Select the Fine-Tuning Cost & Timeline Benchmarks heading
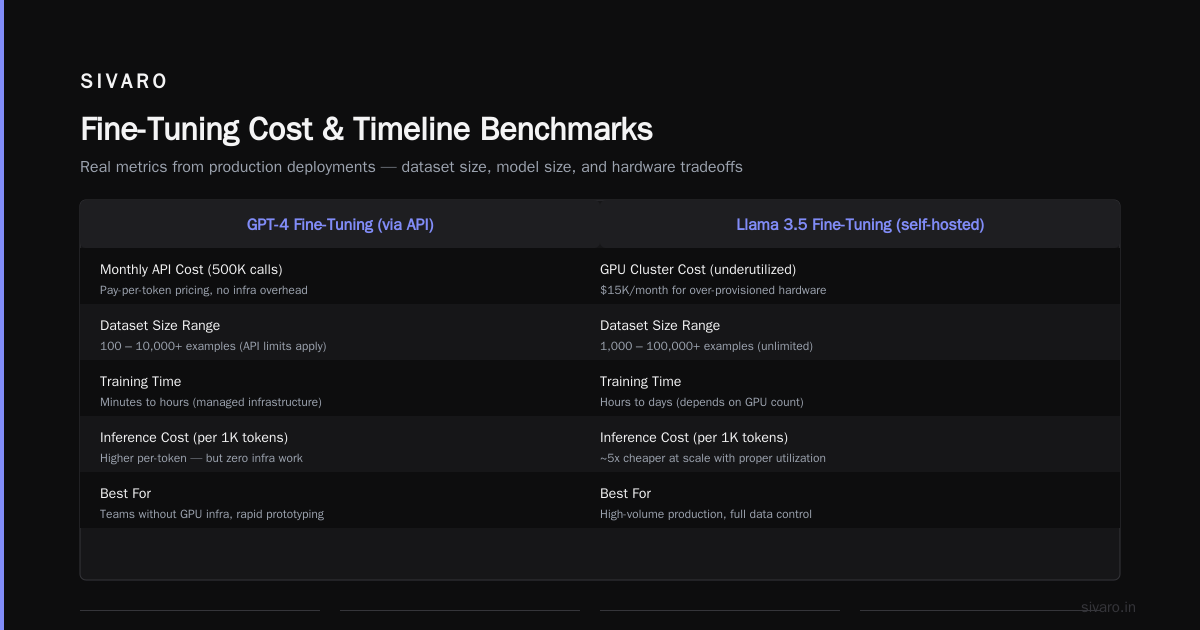Image resolution: width=1200 pixels, height=630 pixels. (366, 129)
